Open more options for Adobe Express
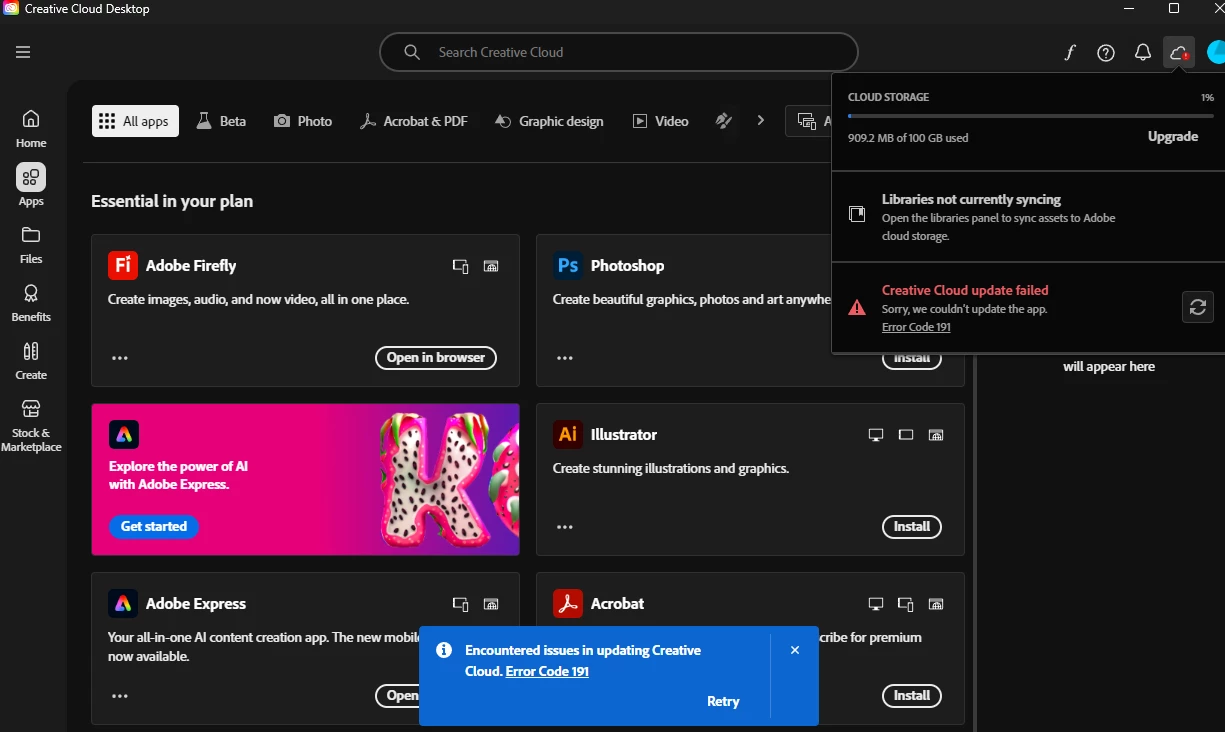The image size is (1225, 732). (x=120, y=696)
